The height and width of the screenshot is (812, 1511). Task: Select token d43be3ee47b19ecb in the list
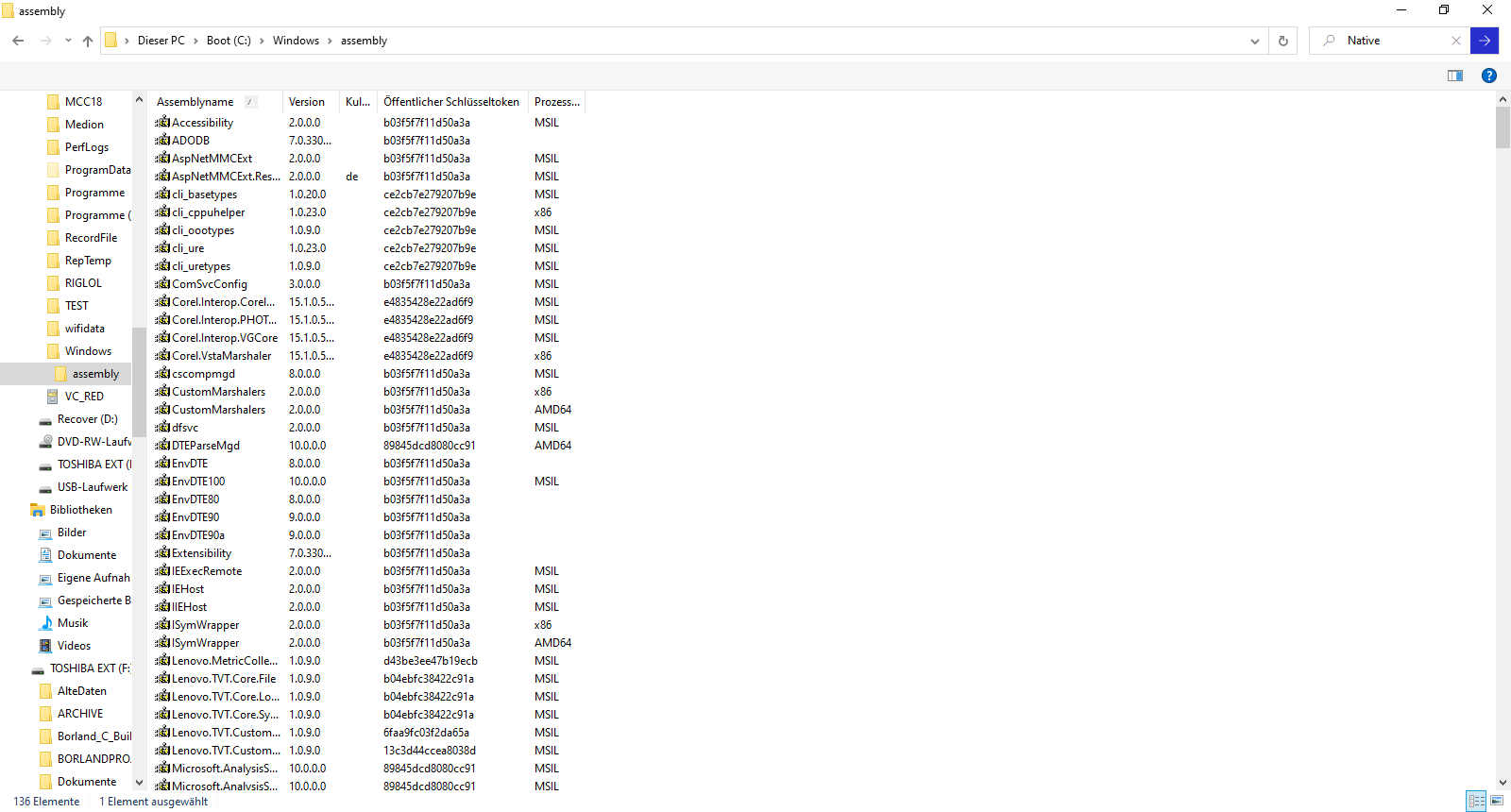tap(431, 661)
